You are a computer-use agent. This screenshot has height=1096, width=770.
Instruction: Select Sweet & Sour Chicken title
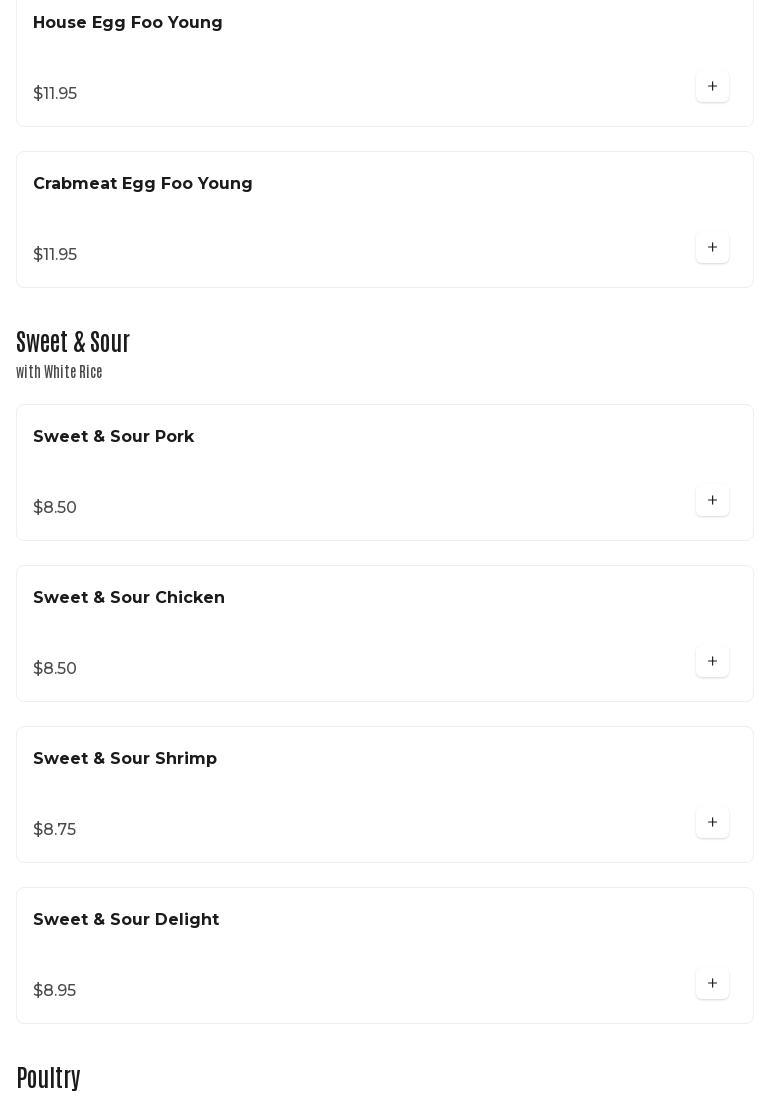(x=129, y=598)
